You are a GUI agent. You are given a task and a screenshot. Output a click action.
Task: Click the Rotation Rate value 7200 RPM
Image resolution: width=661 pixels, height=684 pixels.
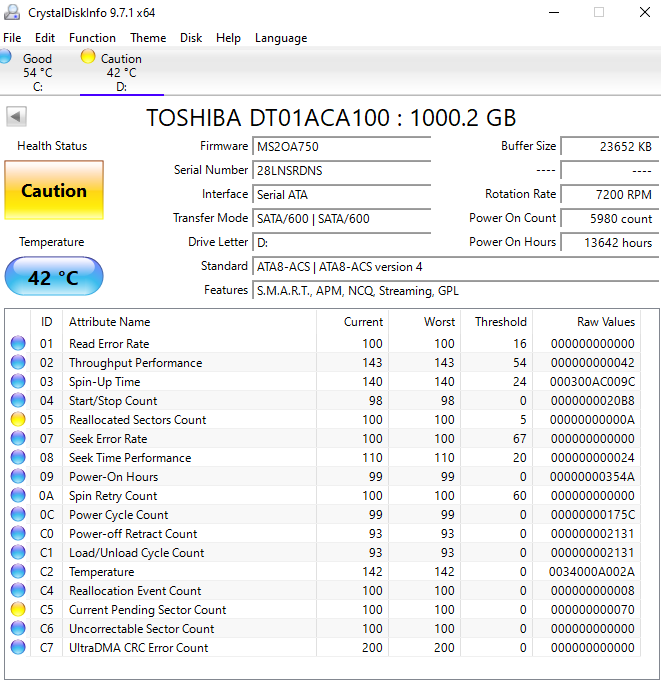tap(610, 194)
